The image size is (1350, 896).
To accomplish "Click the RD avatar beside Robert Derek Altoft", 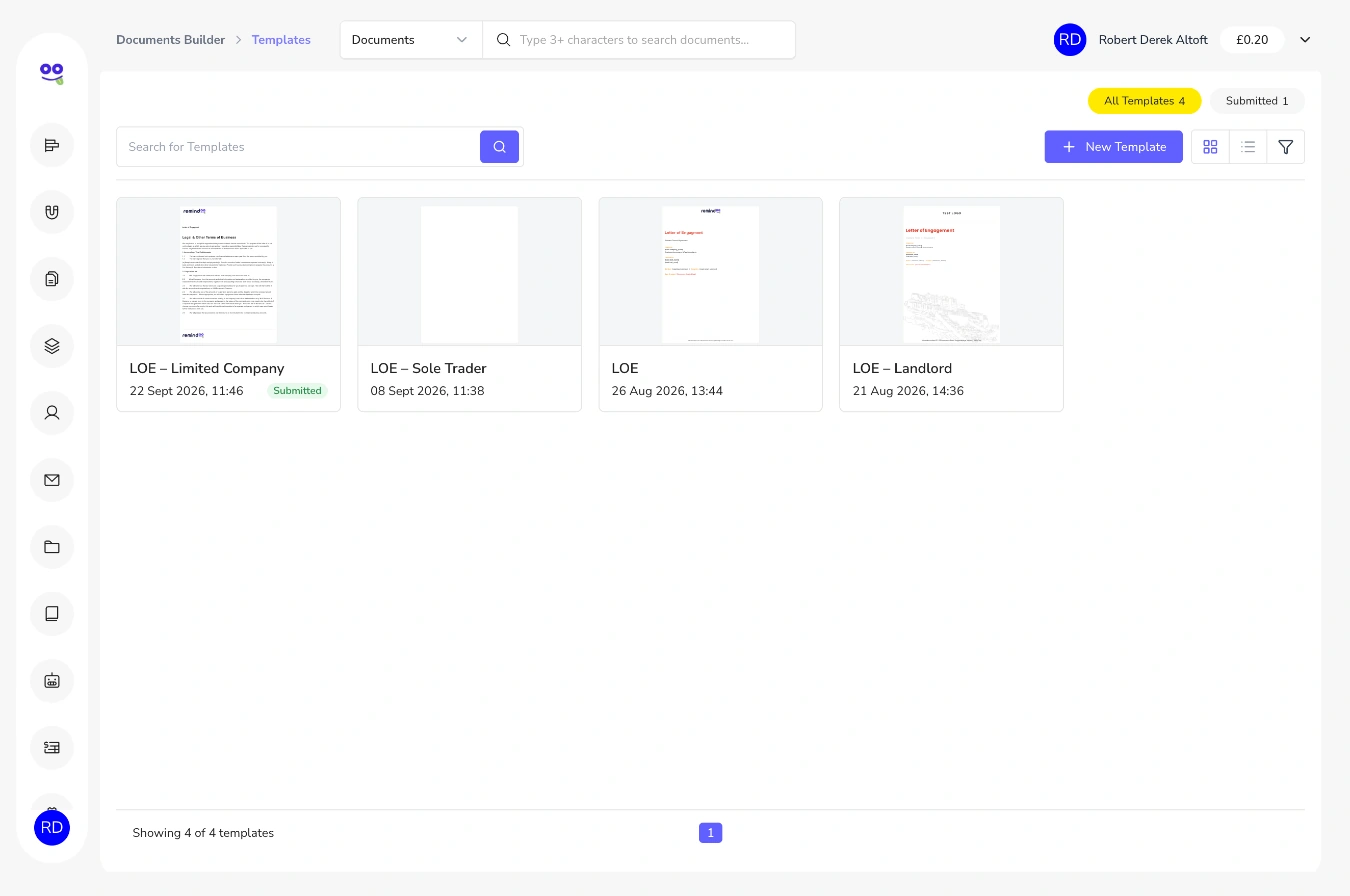I will pyautogui.click(x=1070, y=40).
